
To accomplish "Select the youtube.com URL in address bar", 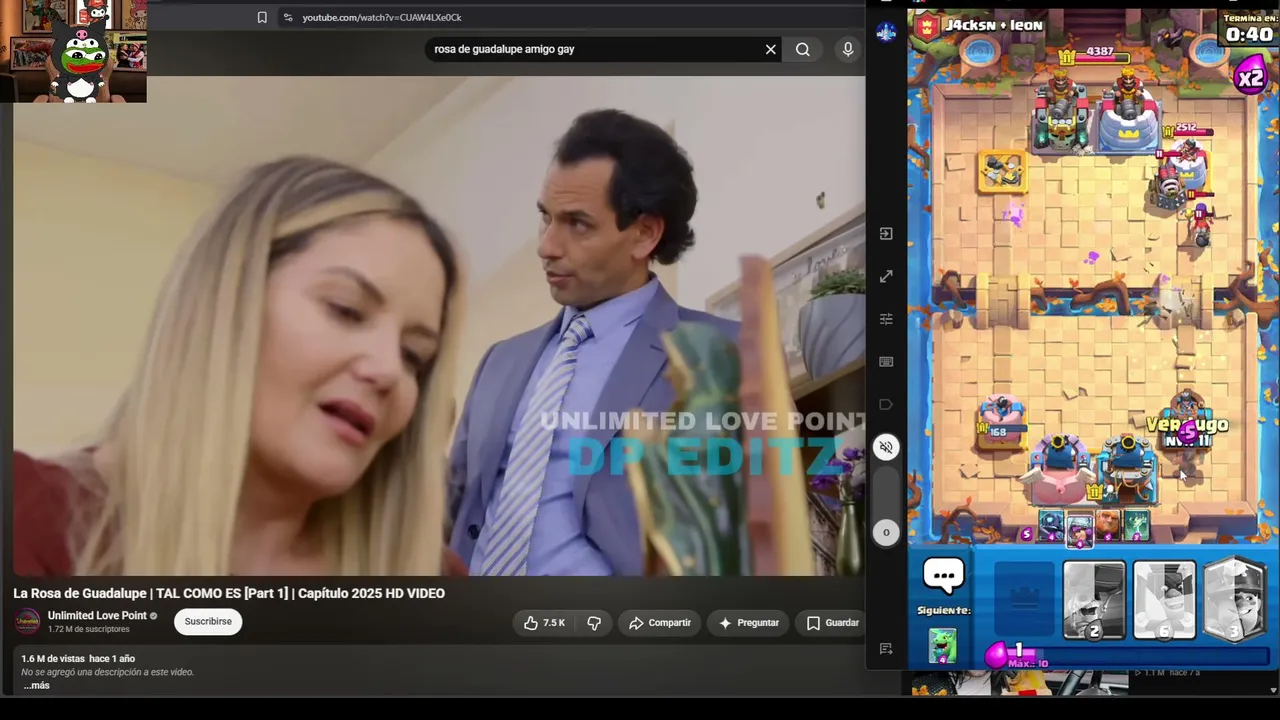I will pos(382,17).
